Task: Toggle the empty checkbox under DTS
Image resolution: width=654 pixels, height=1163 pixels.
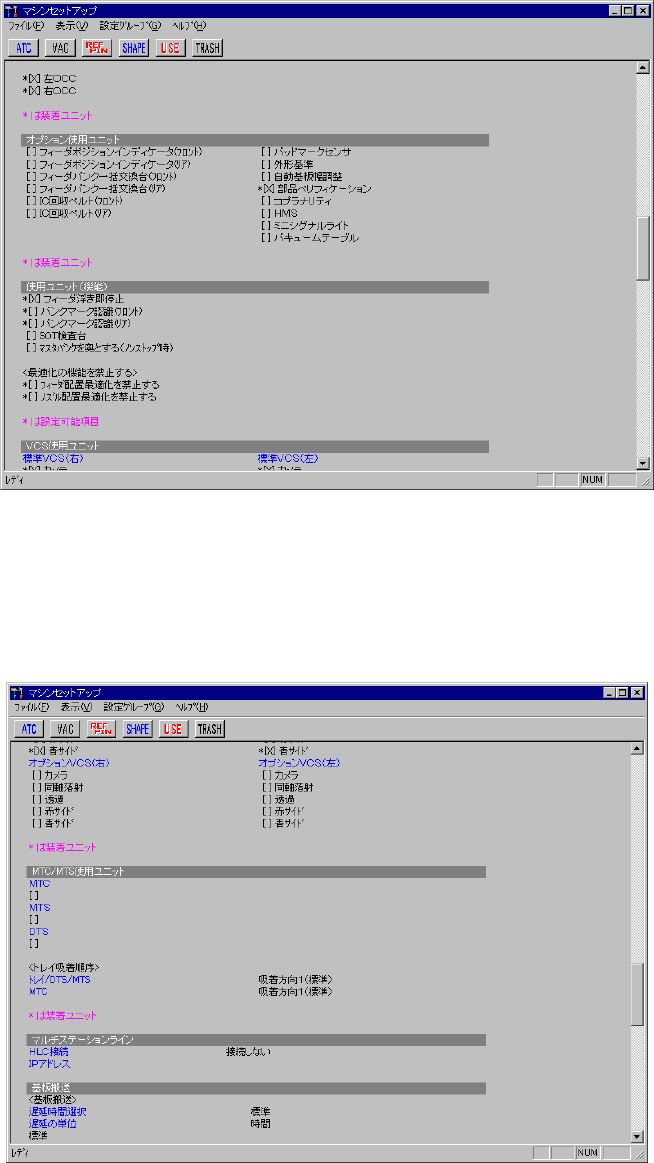Action: pos(34,943)
